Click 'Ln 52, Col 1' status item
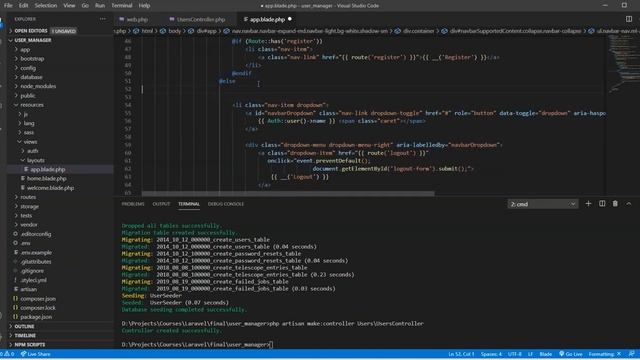The width and height of the screenshot is (640, 360). 461,354
